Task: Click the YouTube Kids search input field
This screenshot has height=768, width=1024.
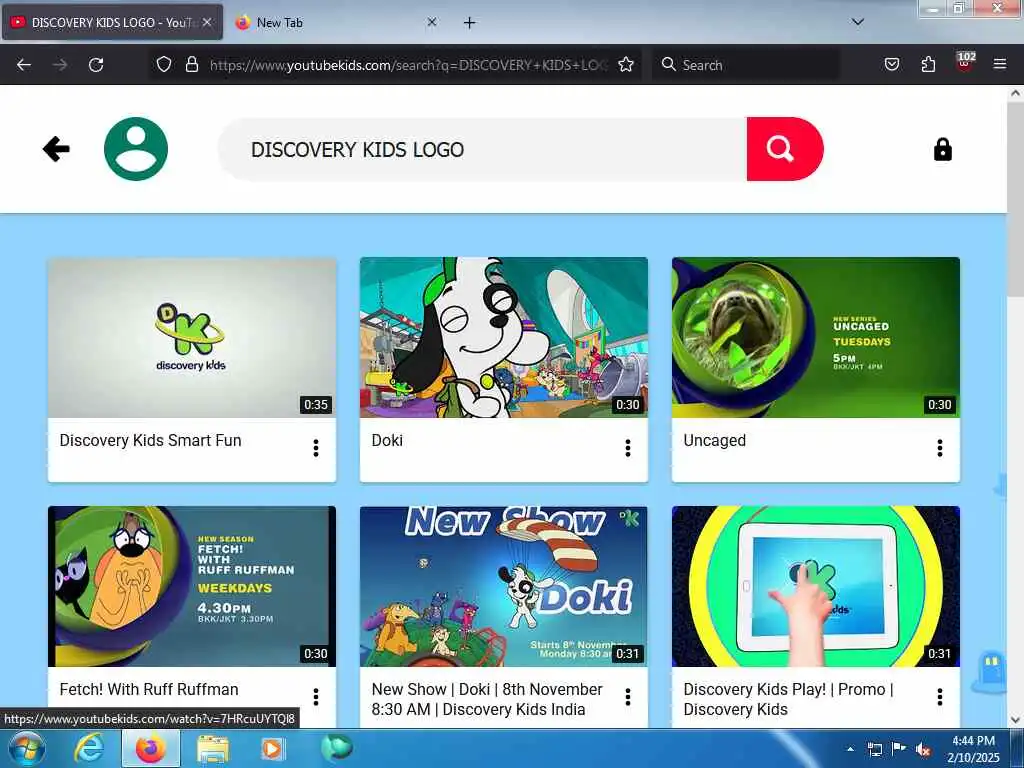Action: pyautogui.click(x=483, y=150)
